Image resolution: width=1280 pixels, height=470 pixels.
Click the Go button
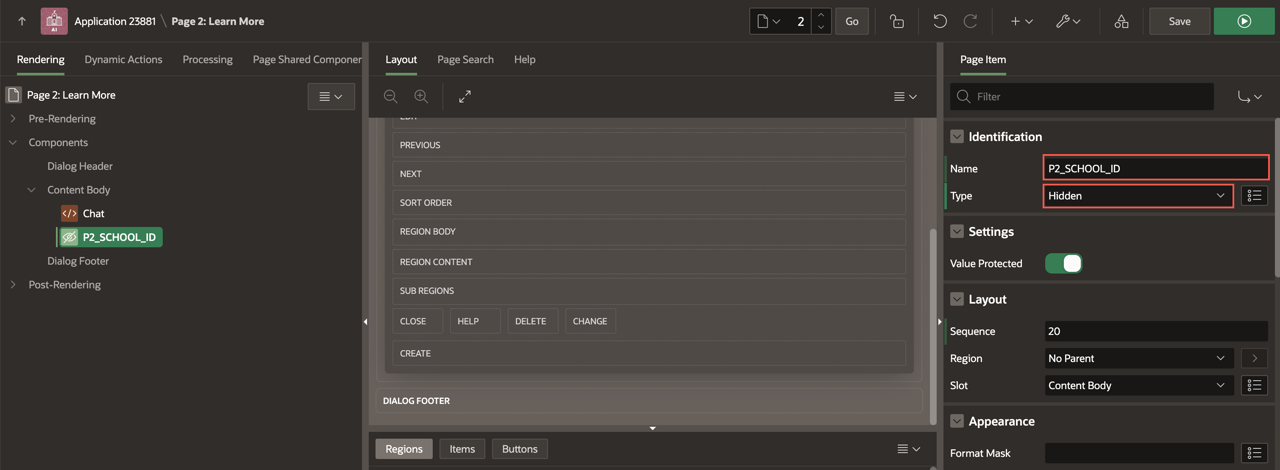(x=851, y=21)
